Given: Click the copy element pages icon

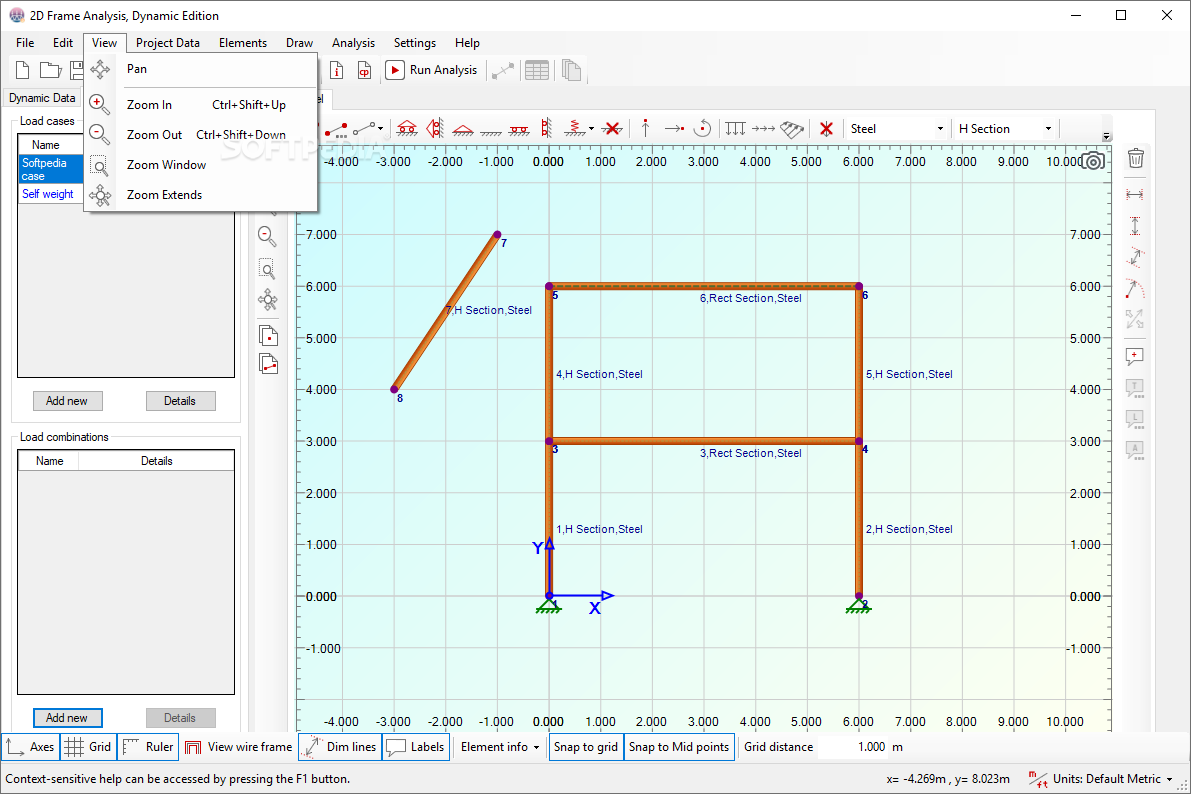Looking at the screenshot, I should 268,364.
